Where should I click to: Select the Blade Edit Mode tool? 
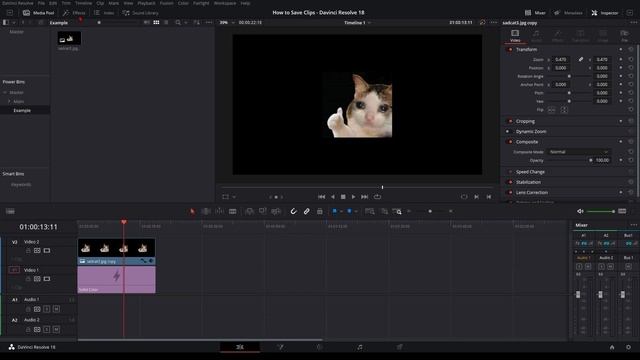click(x=233, y=211)
